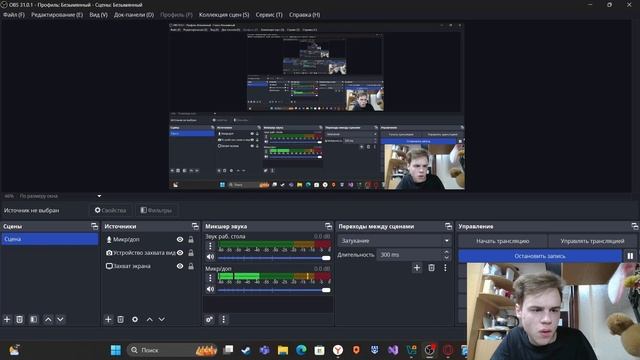Click the Свойства button
The width and height of the screenshot is (640, 360).
(111, 210)
